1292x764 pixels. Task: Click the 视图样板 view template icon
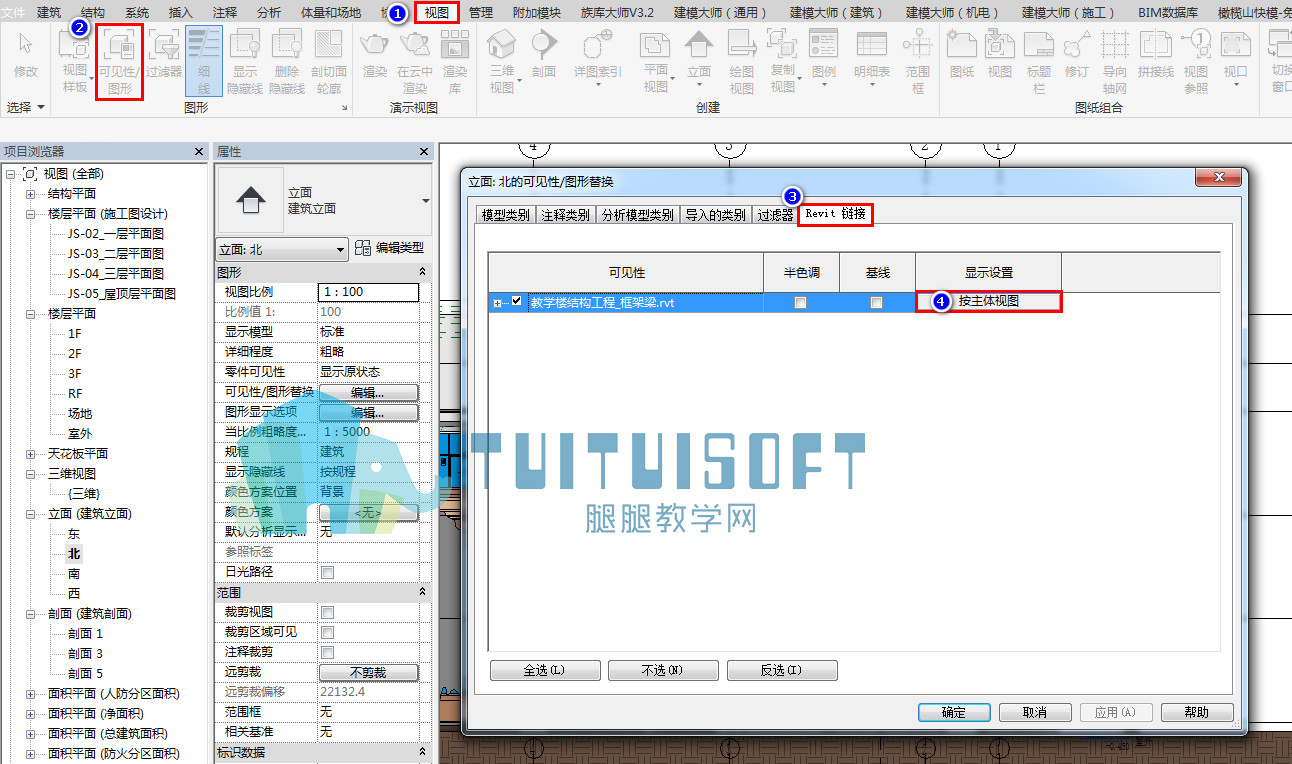(x=75, y=62)
